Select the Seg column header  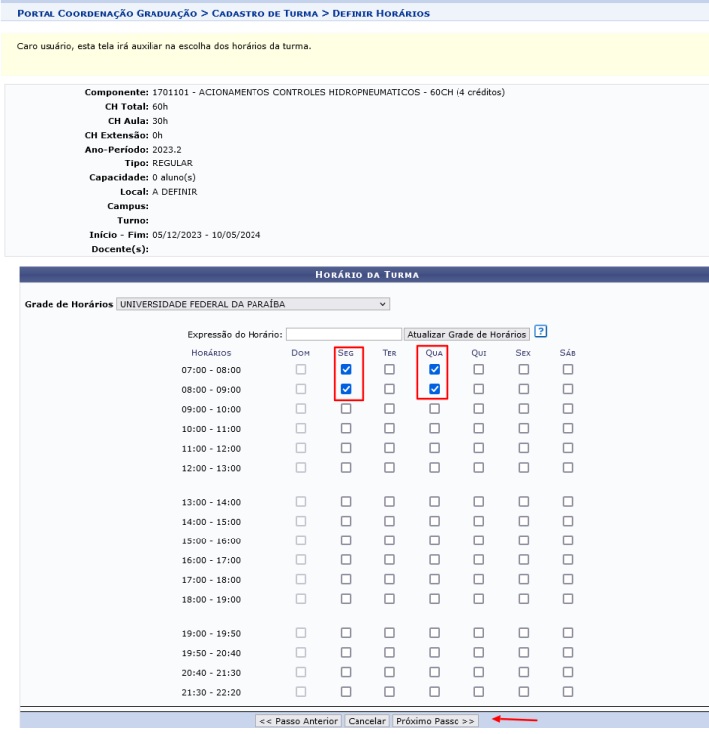(346, 353)
